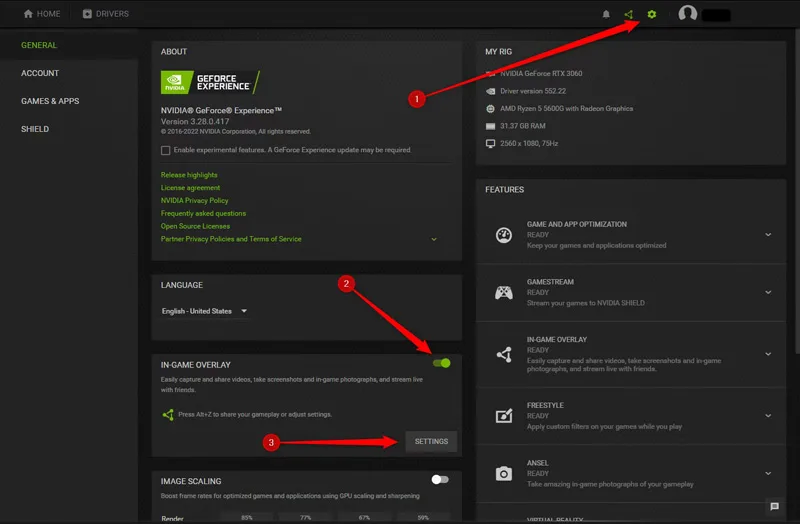Expand In-Game Overlay feature chevron
Screen dimensions: 800x524
coord(768,354)
